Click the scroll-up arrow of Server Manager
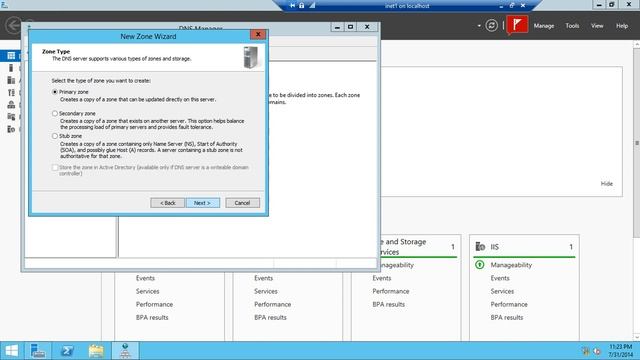 (x=637, y=44)
